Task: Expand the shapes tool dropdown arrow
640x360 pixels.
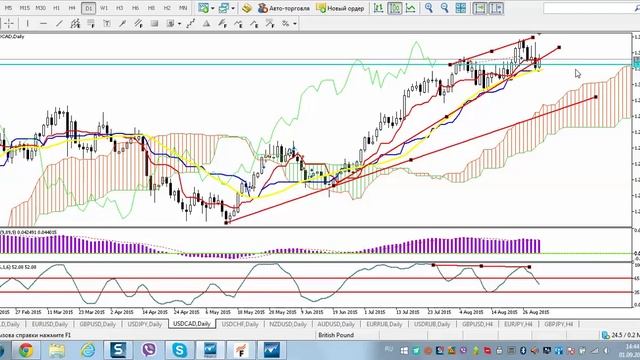Action: click(179, 24)
